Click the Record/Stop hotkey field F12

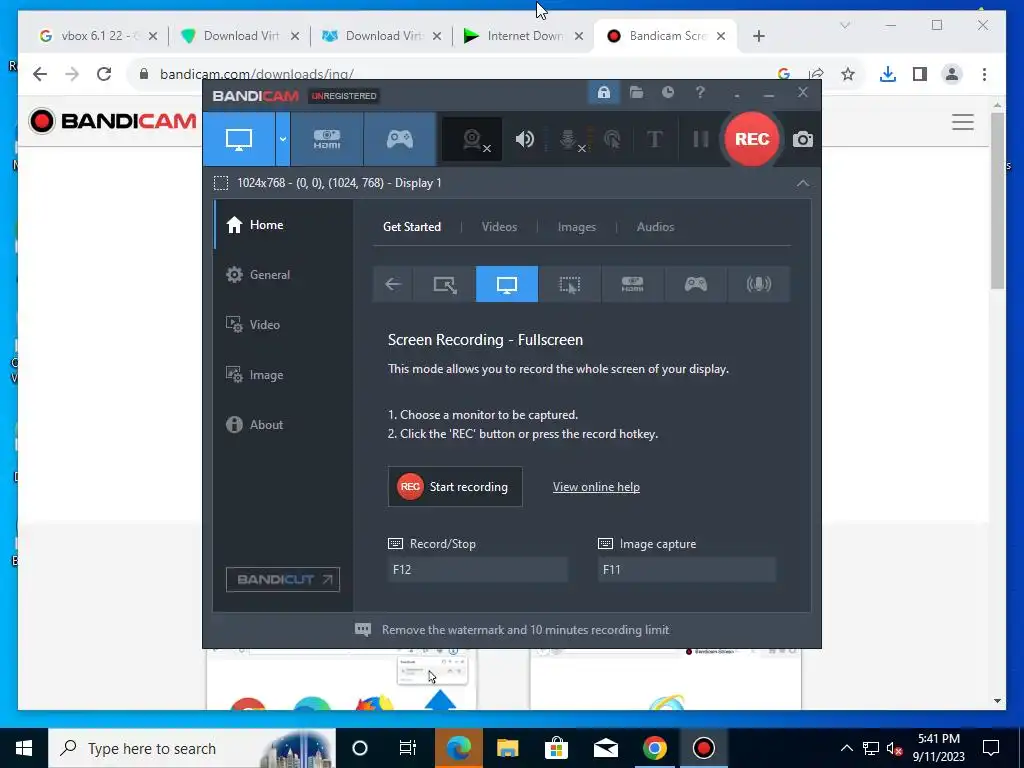pos(477,569)
